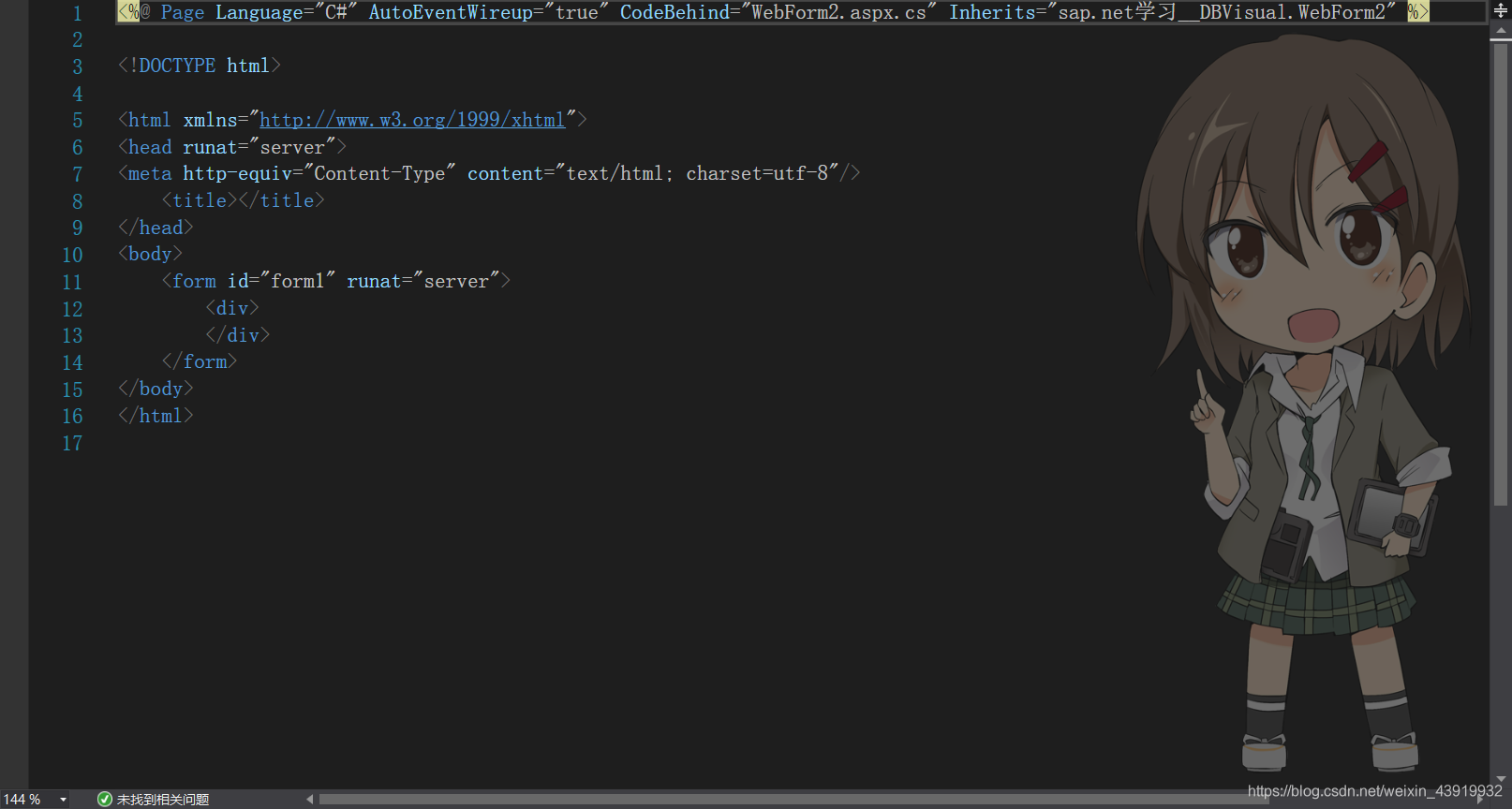Click the content="text/html; charset=utf-8" attribute

[x=653, y=173]
